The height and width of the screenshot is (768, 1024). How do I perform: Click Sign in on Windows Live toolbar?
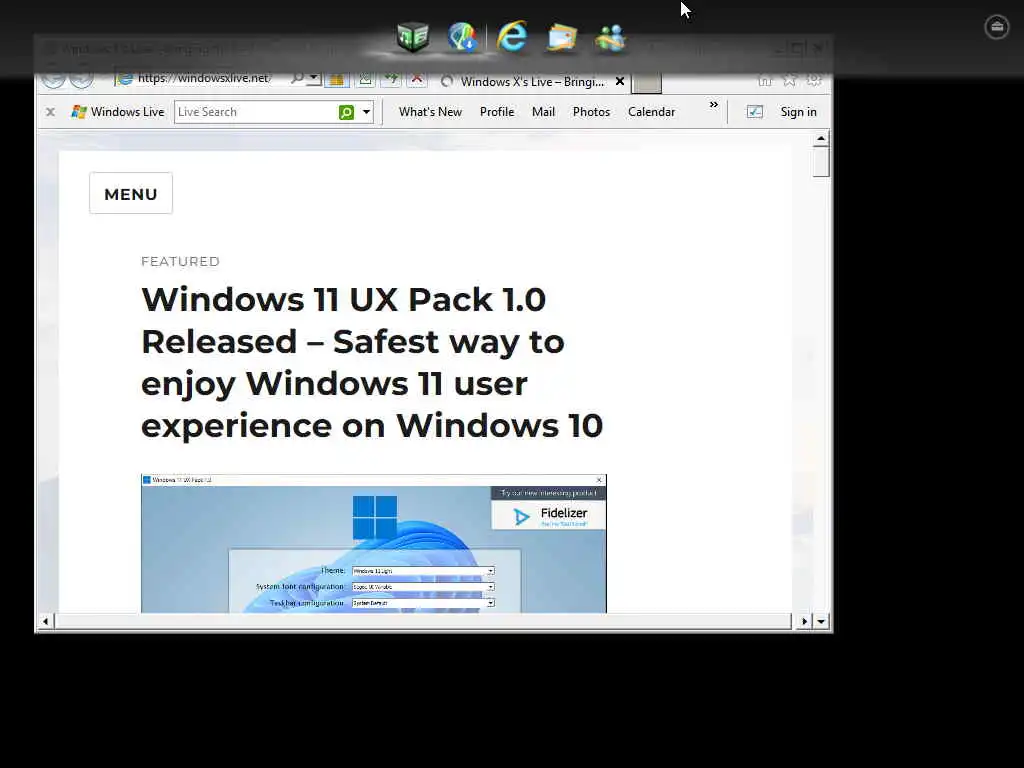point(799,112)
